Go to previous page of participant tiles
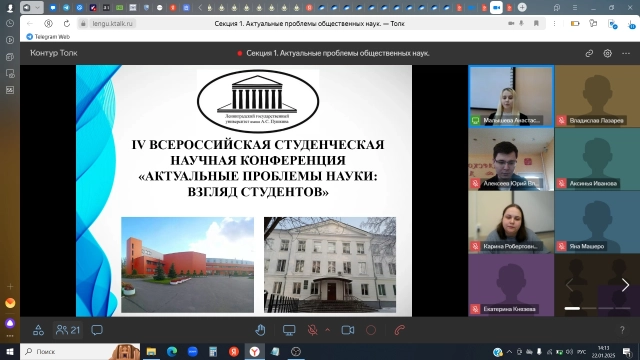Viewport: 640px width, 360px height. [569, 285]
